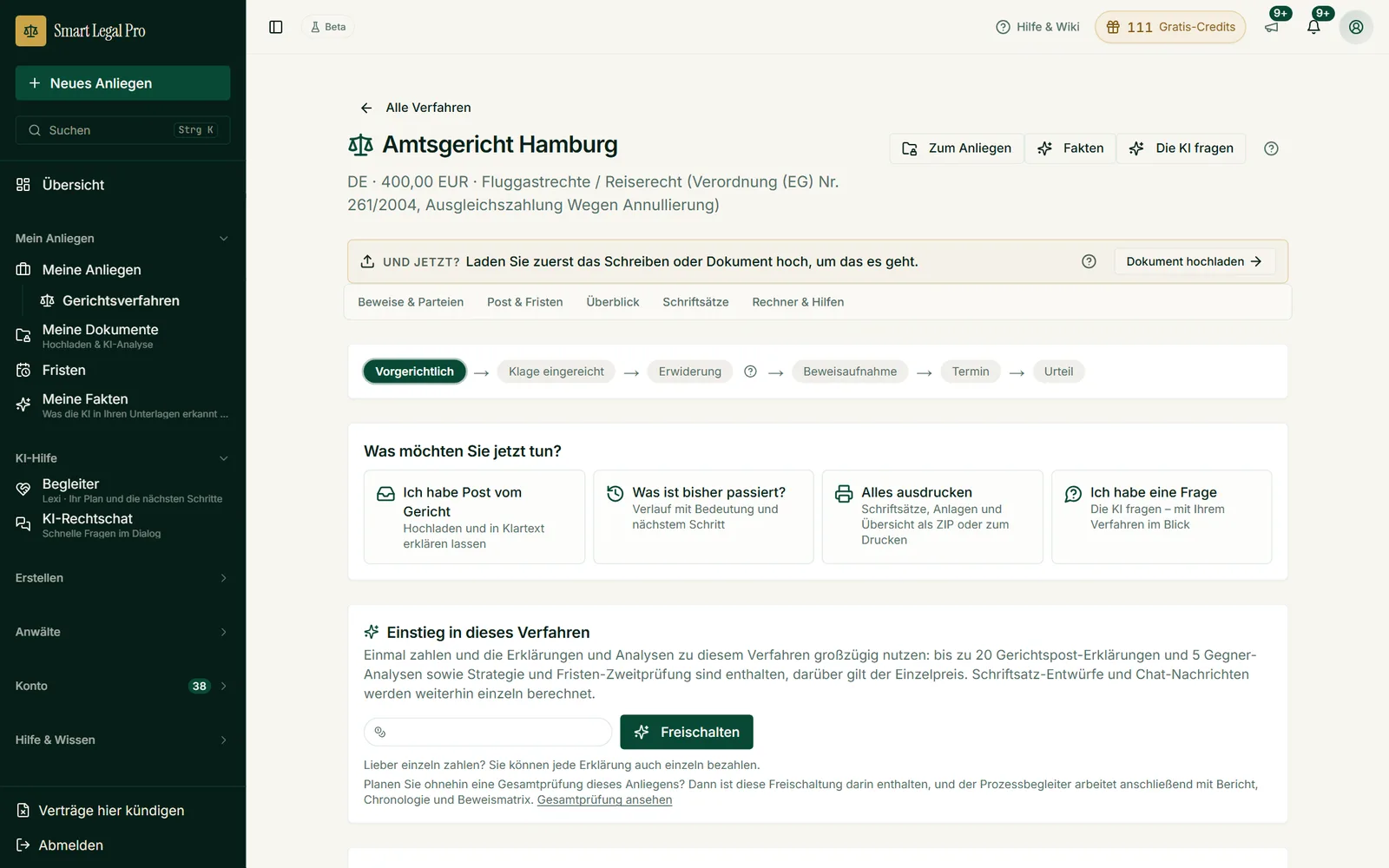Image resolution: width=1389 pixels, height=868 pixels.
Task: Switch to the Schriftsätze tab
Action: (695, 302)
